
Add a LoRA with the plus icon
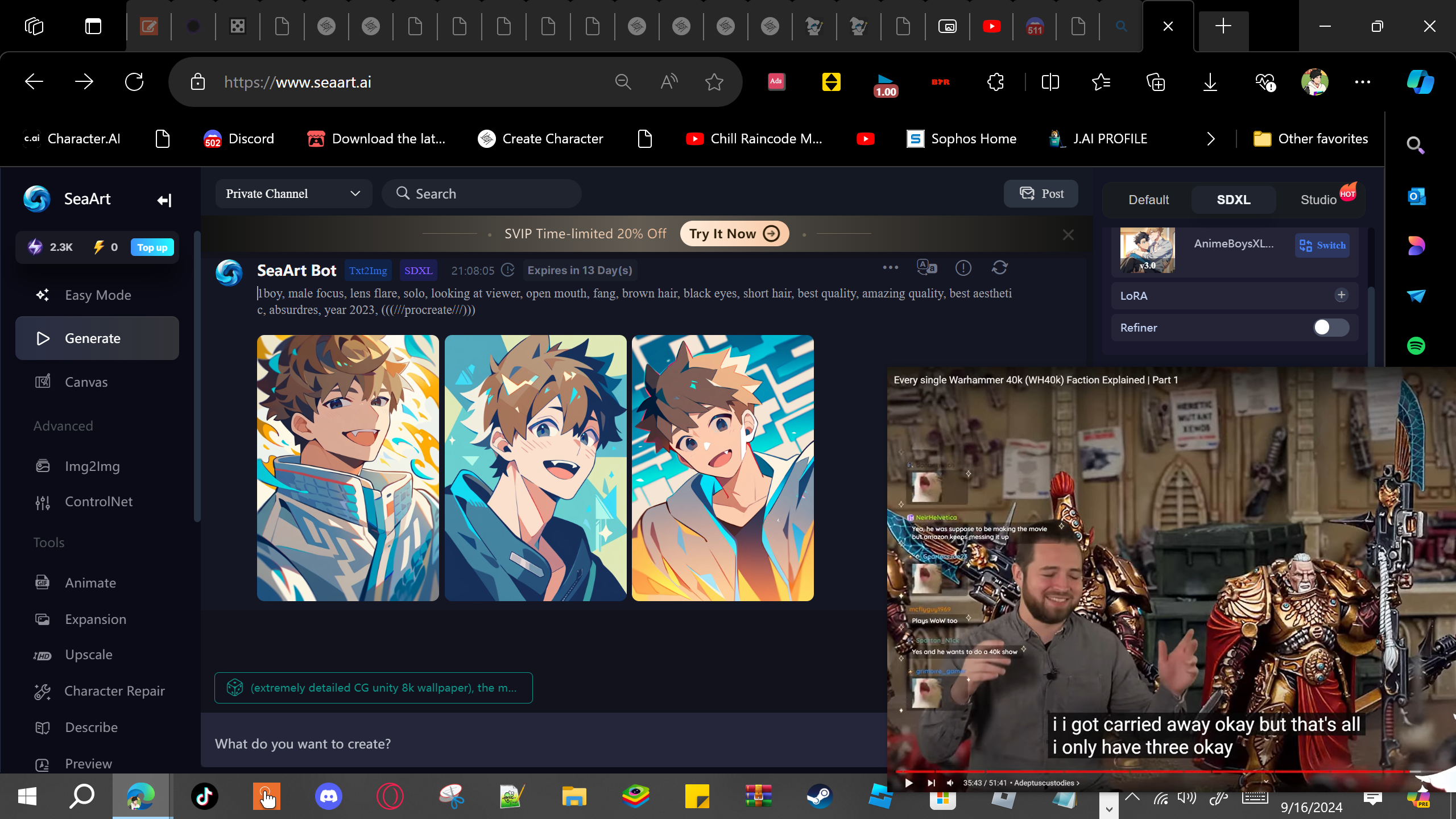1342,295
